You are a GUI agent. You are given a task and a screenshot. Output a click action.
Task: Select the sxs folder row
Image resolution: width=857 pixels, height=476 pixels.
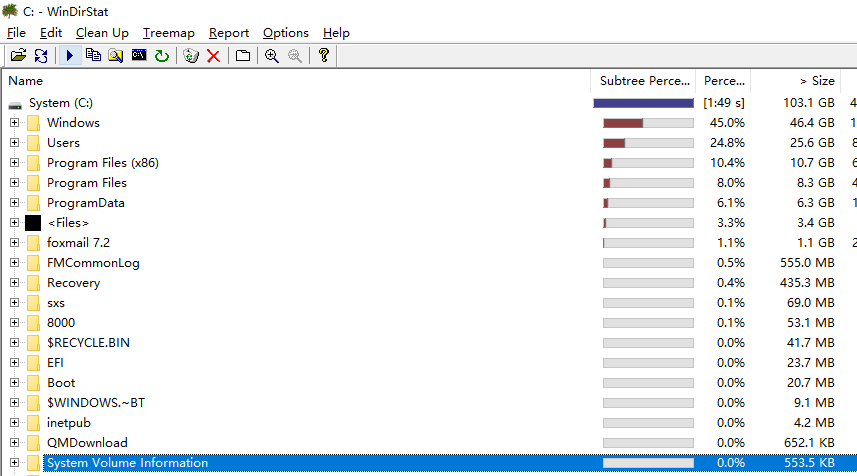pyautogui.click(x=56, y=303)
